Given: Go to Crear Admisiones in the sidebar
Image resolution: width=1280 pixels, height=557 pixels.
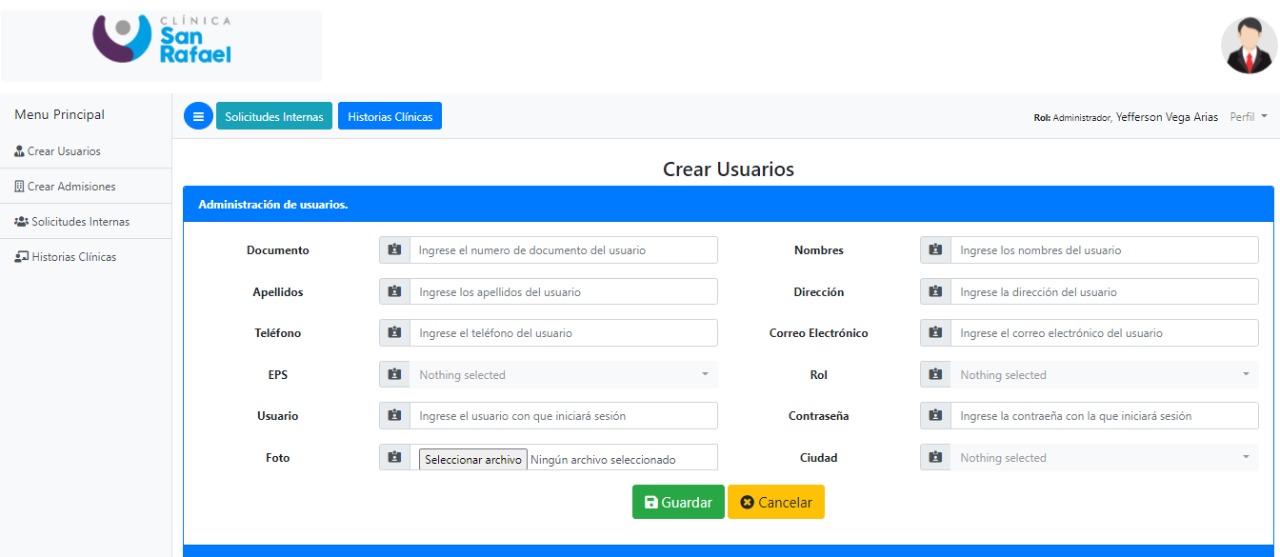Looking at the screenshot, I should coord(71,187).
